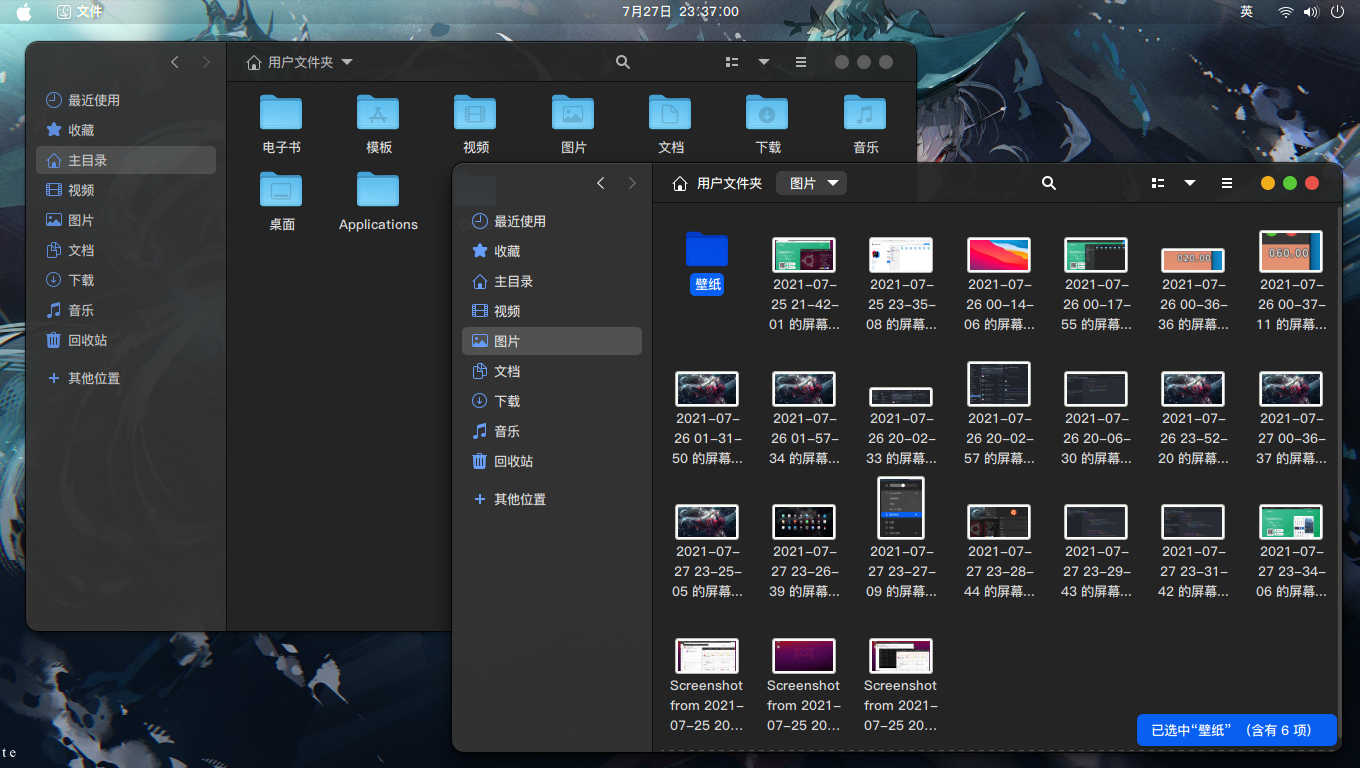Select screenshot 2021-07-27 23-27-09 thumbnail
The image size is (1360, 768).
[901, 508]
